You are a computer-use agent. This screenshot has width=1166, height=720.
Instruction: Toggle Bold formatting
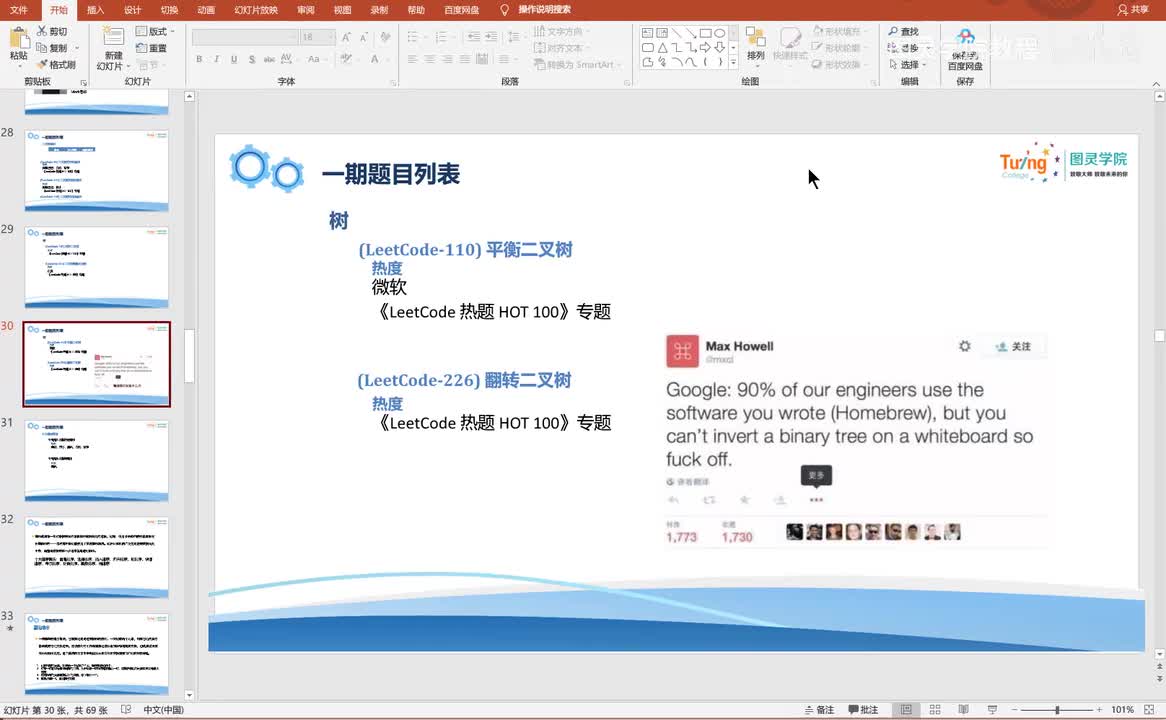coord(199,59)
